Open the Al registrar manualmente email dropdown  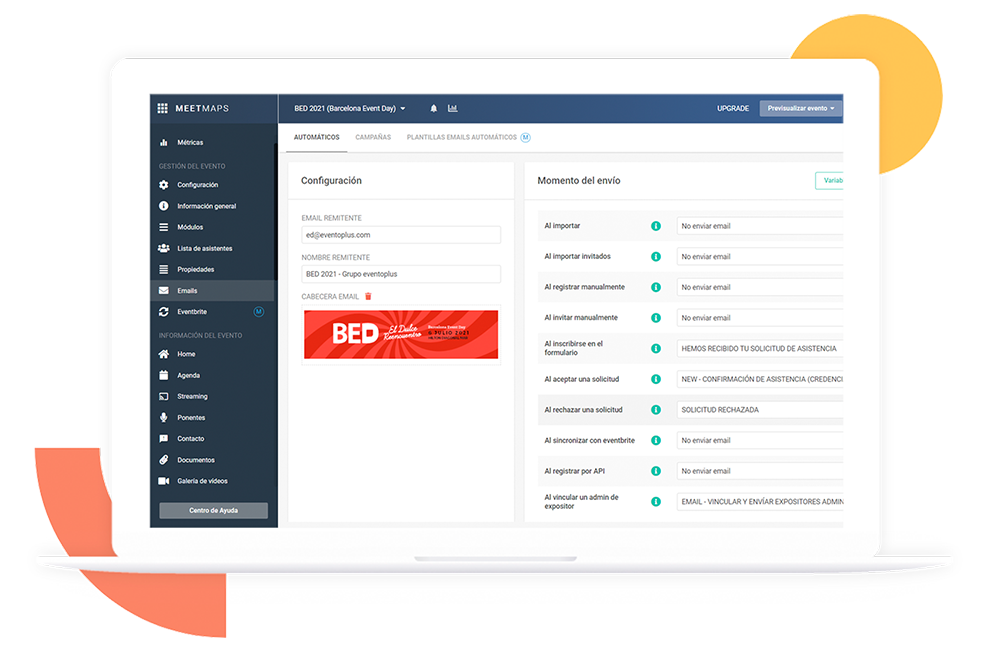tap(760, 287)
